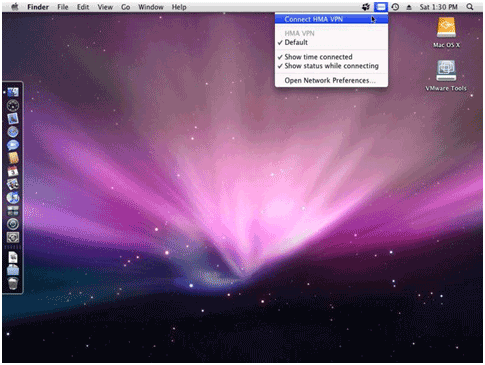
Task: Open iChat speech bubble icon
Action: click(x=13, y=145)
